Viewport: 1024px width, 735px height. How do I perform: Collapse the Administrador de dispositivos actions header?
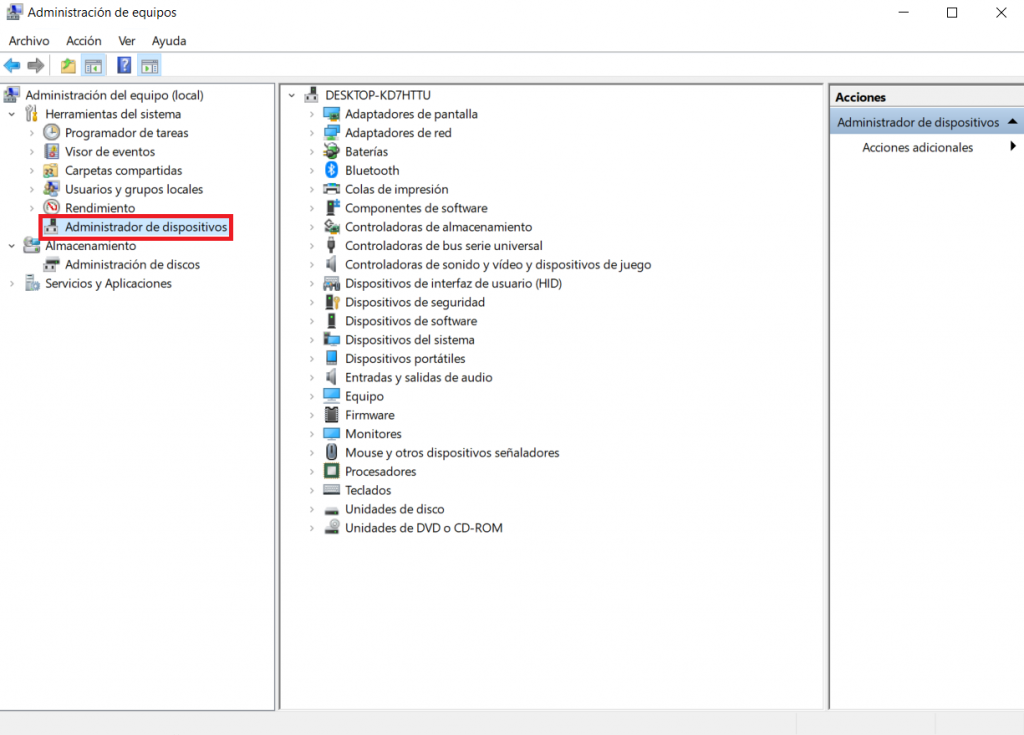[1012, 122]
